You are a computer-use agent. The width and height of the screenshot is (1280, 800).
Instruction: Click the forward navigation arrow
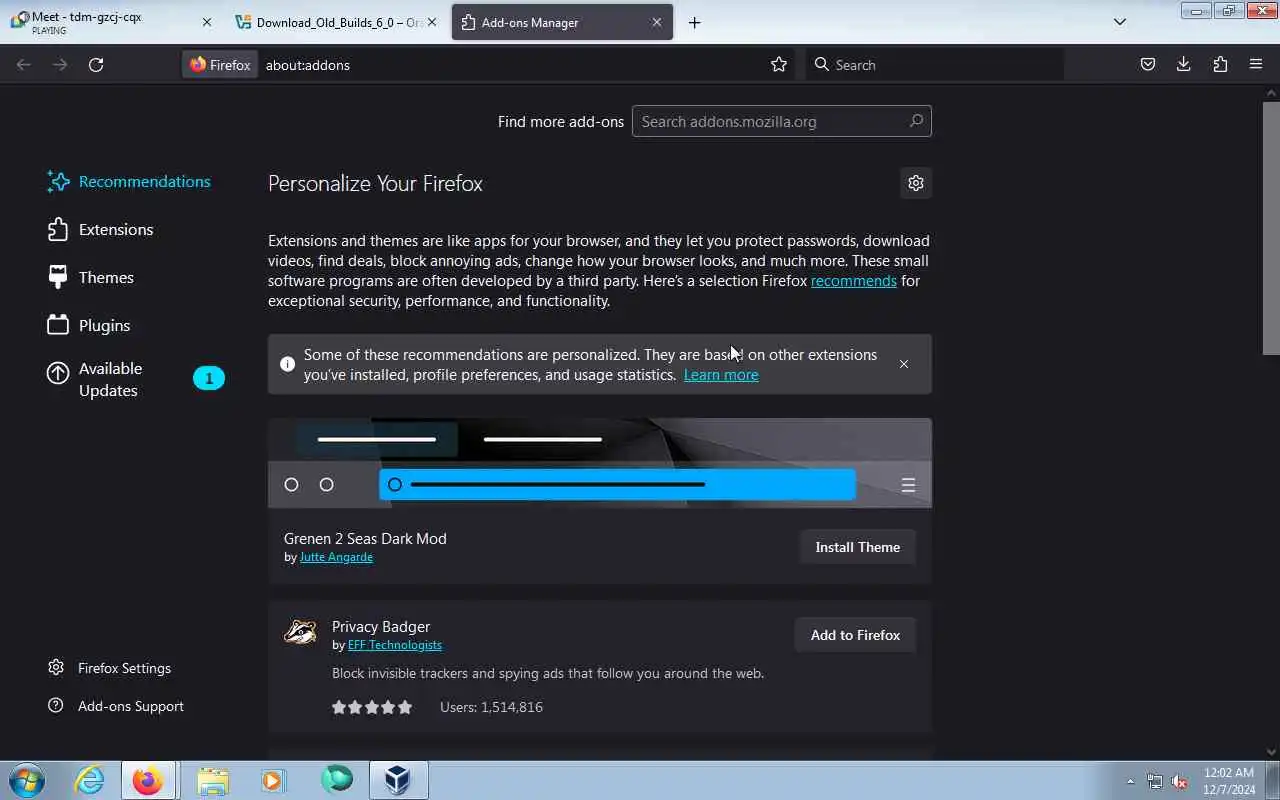tap(60, 65)
